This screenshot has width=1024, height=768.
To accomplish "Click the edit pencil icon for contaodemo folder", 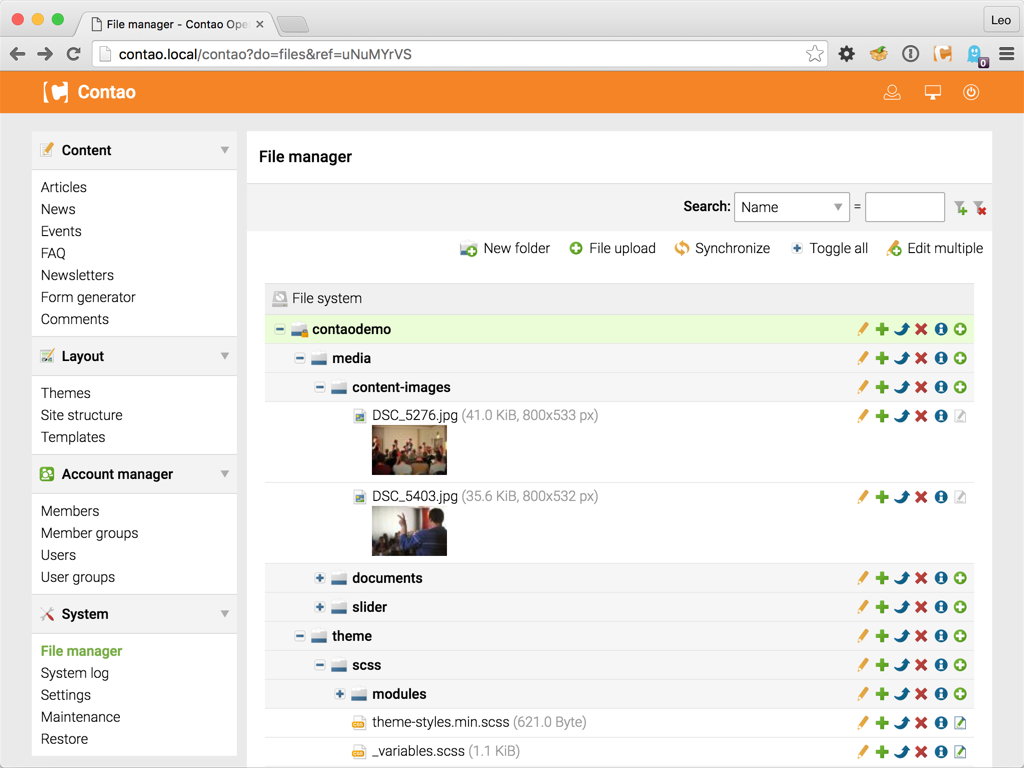I will (863, 329).
